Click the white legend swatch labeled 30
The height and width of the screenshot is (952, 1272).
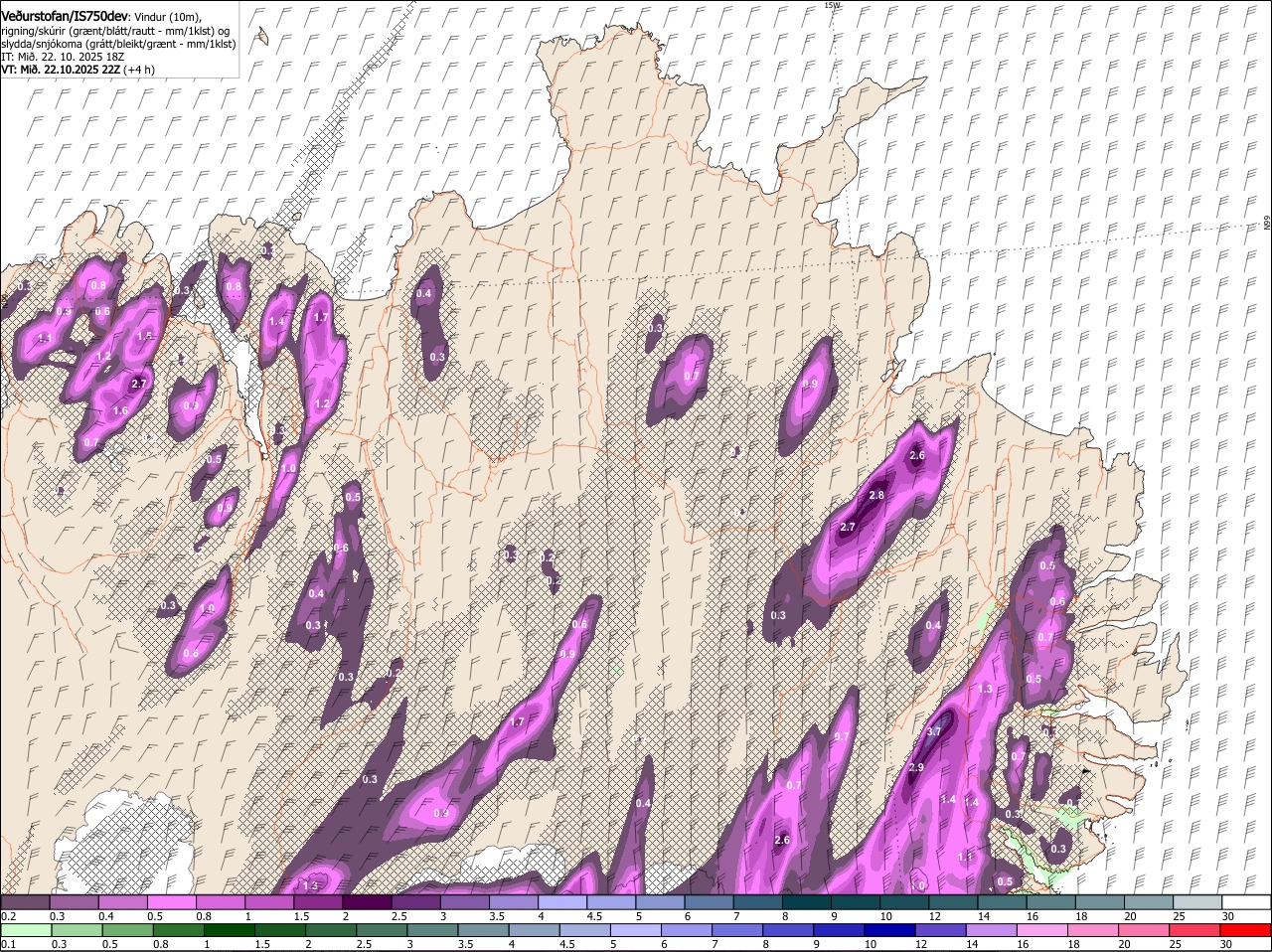[x=1246, y=901]
